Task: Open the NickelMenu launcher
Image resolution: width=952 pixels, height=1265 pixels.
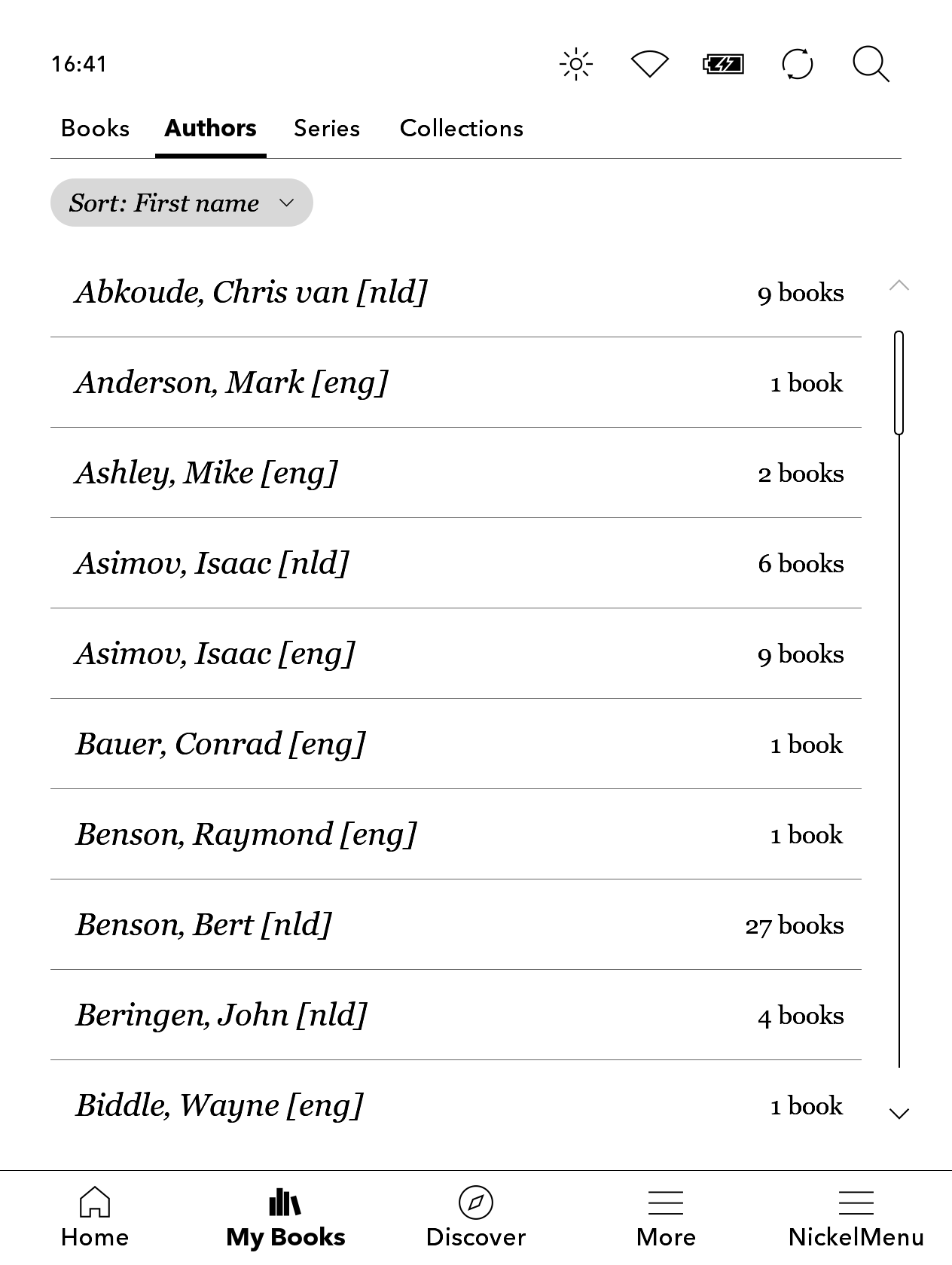Action: click(x=856, y=1218)
